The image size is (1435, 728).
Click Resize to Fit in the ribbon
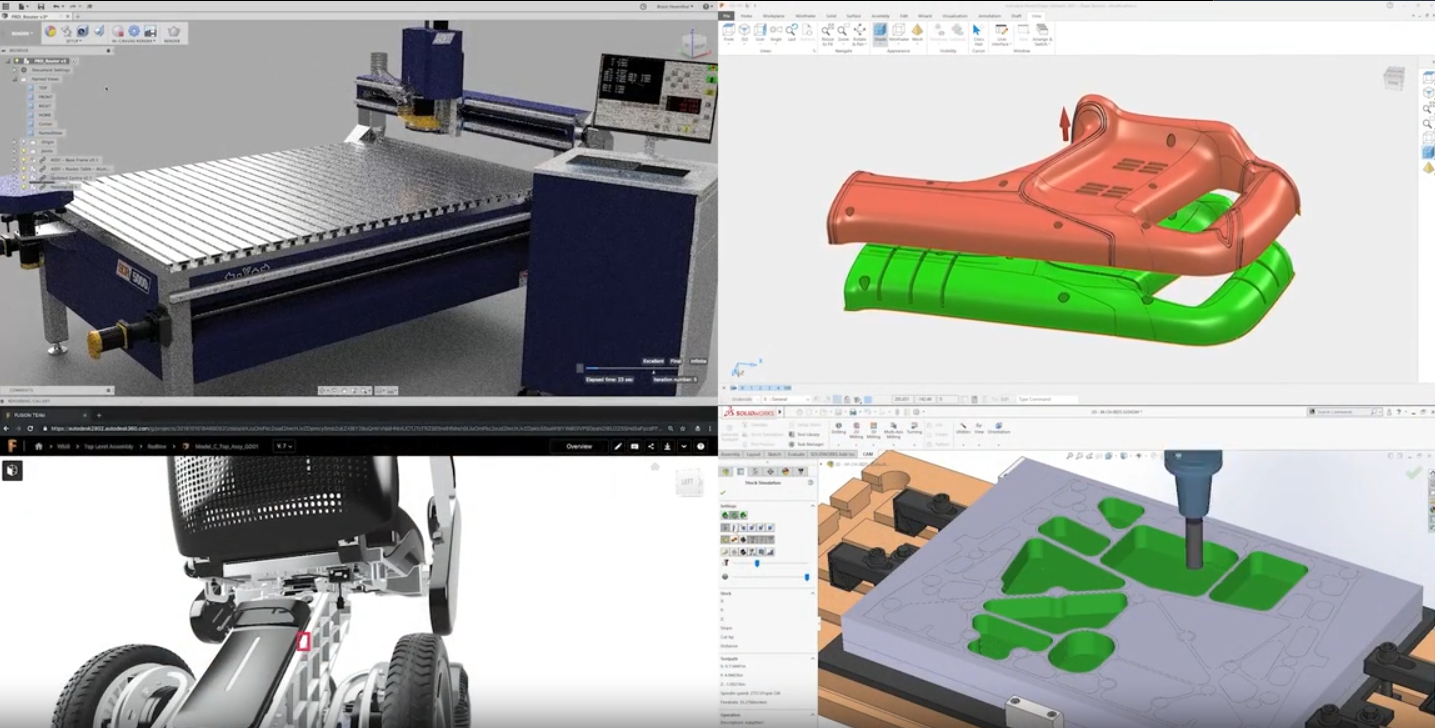click(827, 31)
